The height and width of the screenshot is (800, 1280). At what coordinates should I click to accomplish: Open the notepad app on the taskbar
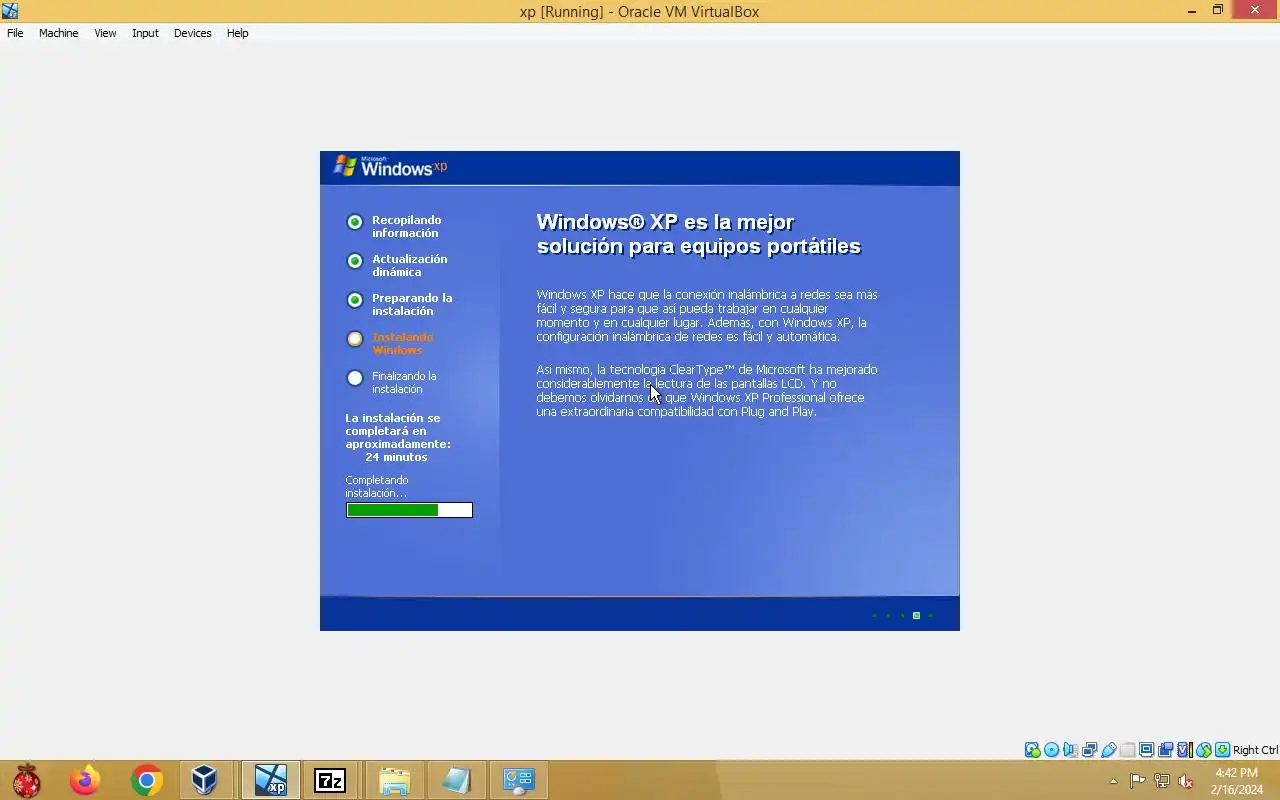(456, 780)
